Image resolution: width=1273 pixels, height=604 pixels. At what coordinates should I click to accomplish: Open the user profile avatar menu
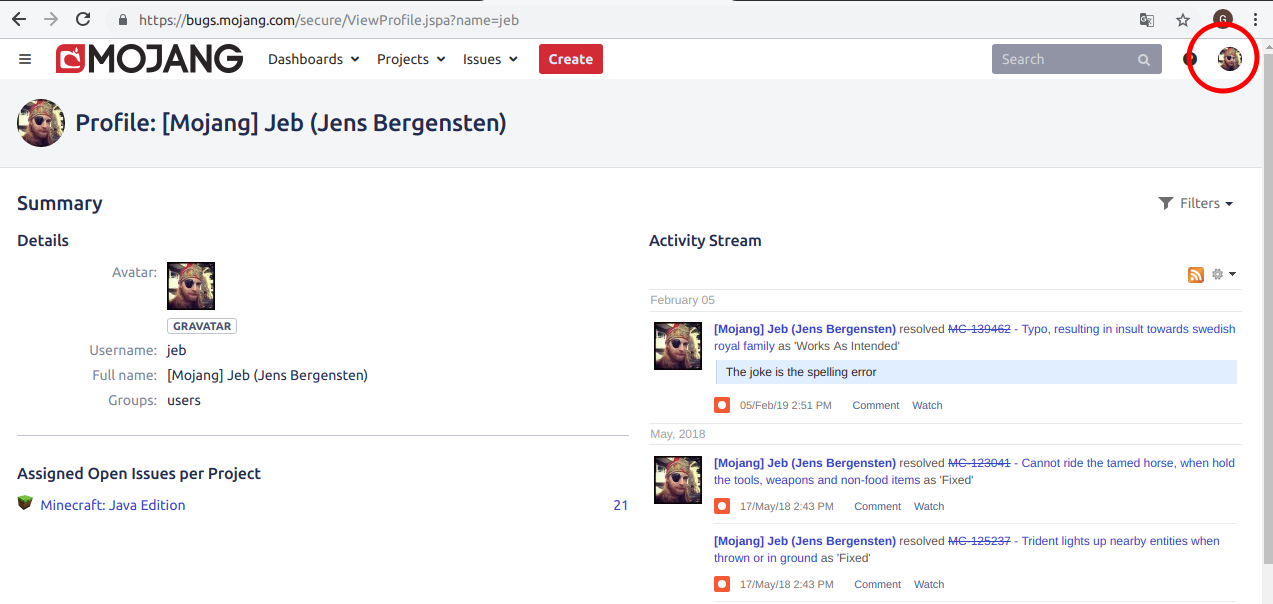click(1229, 59)
